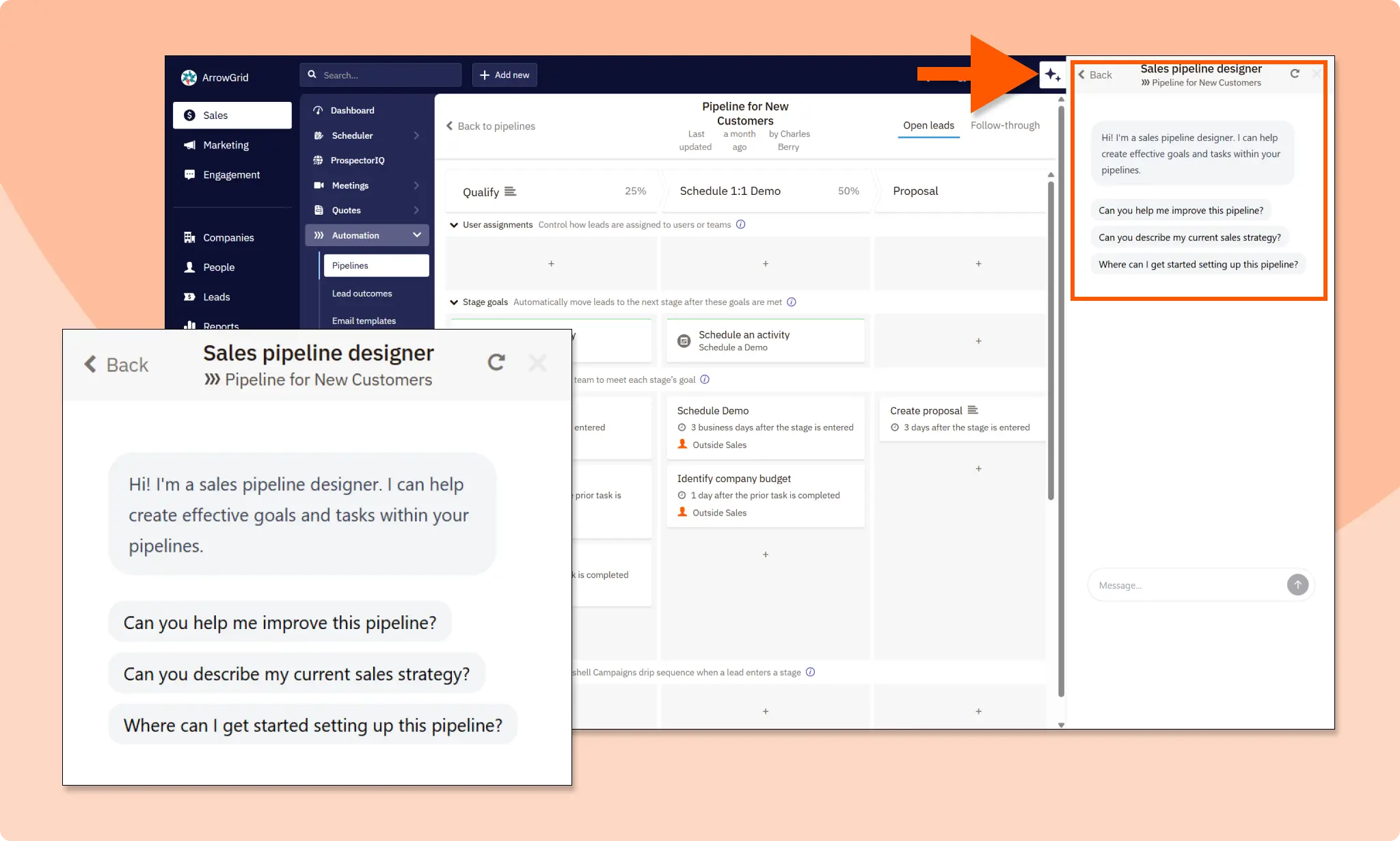
Task: Click the ProspectorIQ sidebar icon
Action: click(x=319, y=160)
